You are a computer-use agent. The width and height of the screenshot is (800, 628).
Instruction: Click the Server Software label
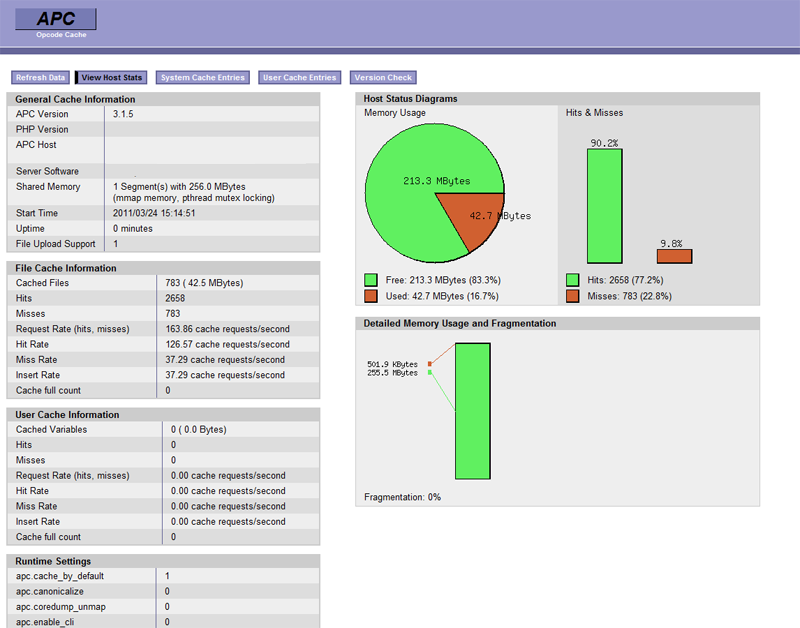(x=47, y=171)
